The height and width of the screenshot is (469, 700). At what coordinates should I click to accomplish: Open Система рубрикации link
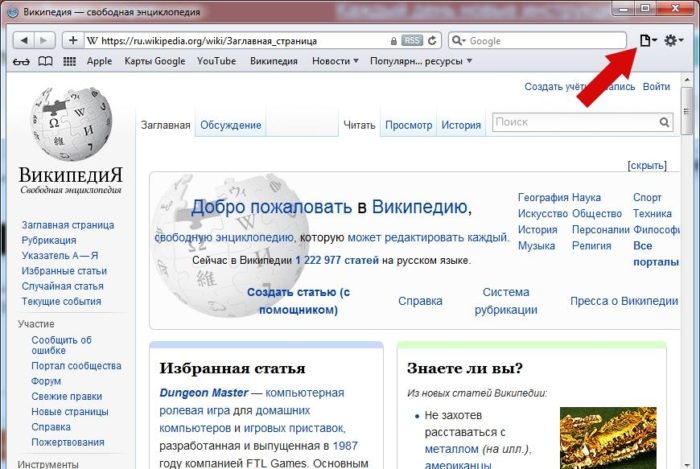pyautogui.click(x=506, y=301)
